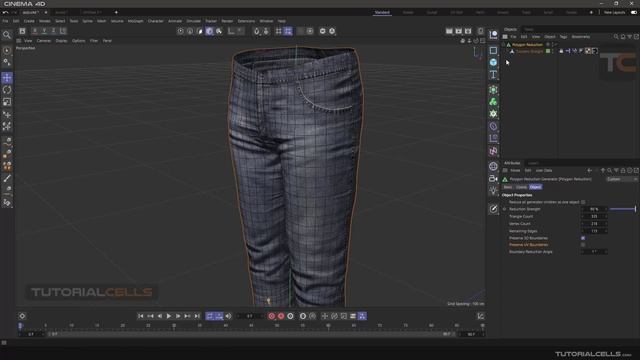This screenshot has width=640, height=360.
Task: Add a Camera object from side palette
Action: tap(493, 178)
